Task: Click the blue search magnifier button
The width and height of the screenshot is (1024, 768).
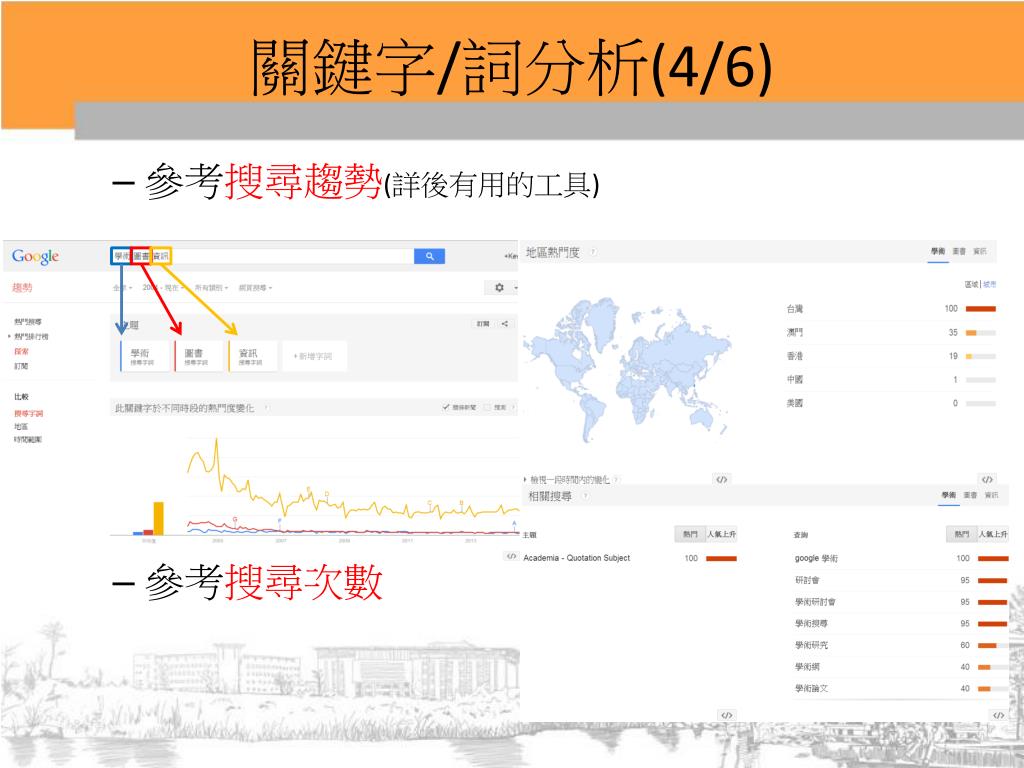Action: [x=429, y=256]
